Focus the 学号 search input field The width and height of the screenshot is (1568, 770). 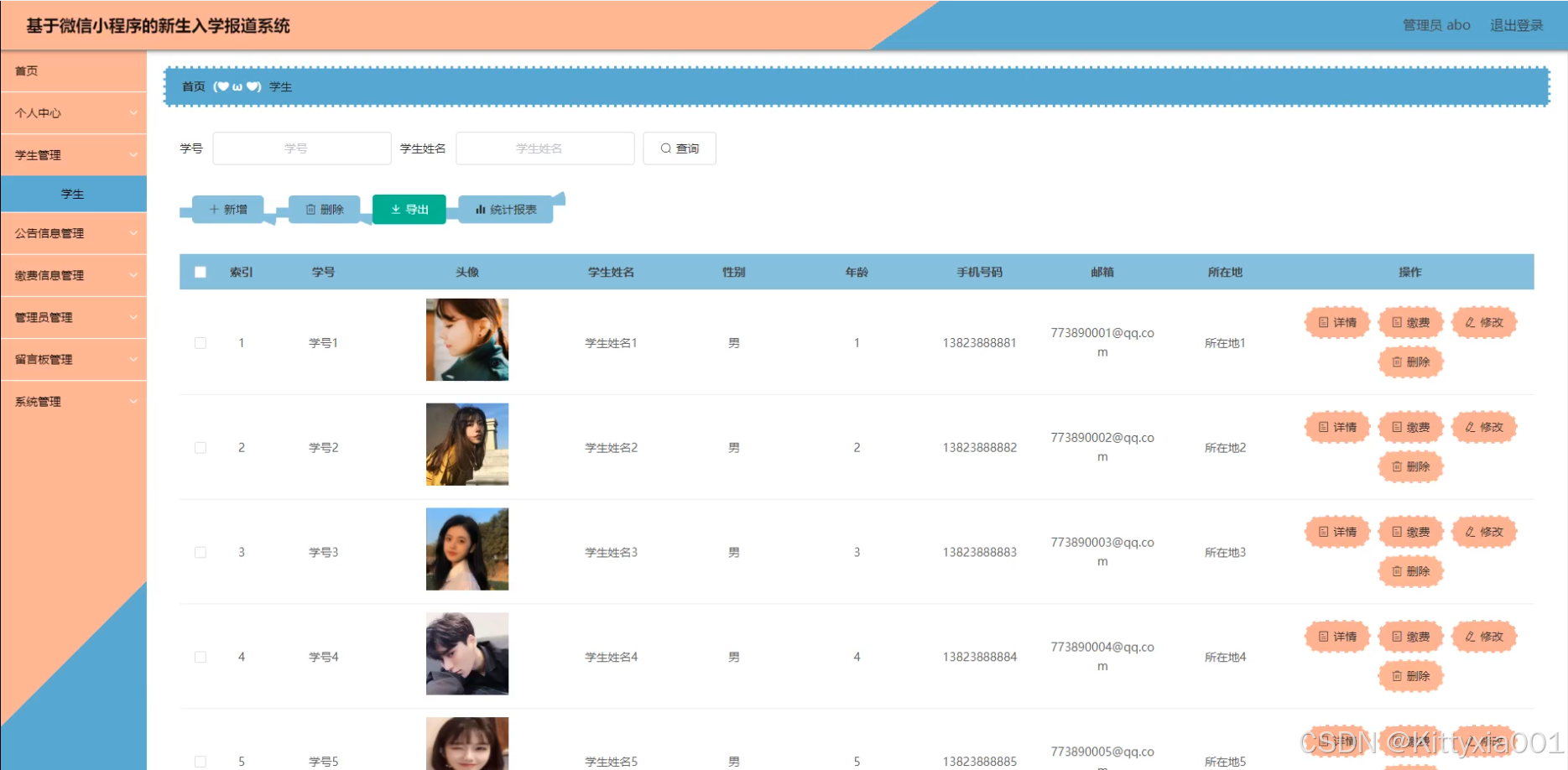click(x=302, y=148)
